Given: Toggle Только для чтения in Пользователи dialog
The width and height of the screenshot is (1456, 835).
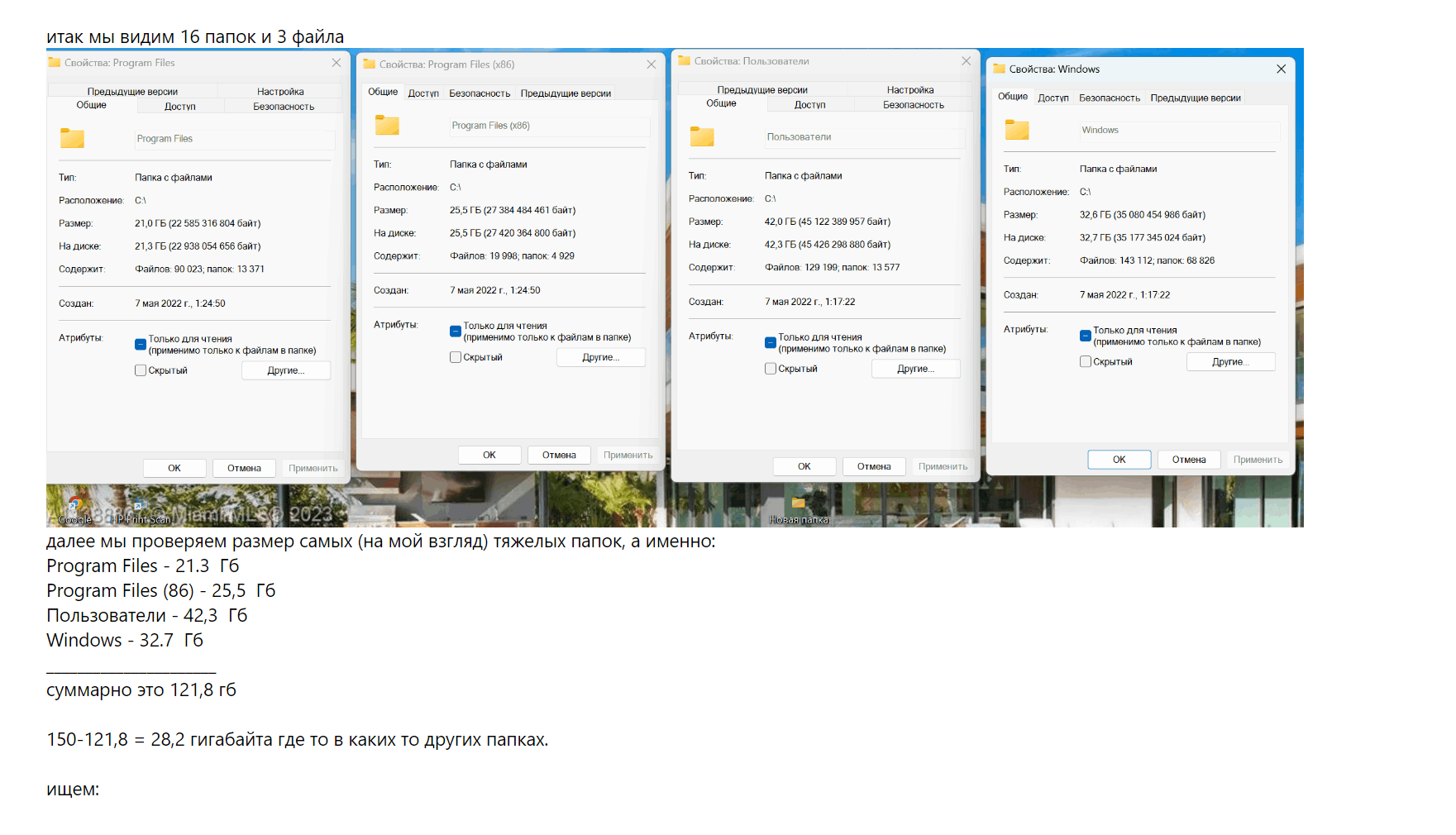Looking at the screenshot, I should click(771, 343).
